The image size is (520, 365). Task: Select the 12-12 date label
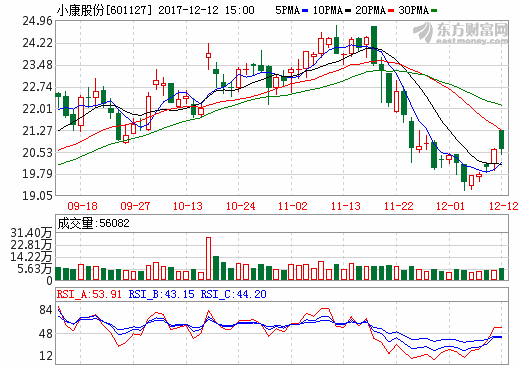click(x=503, y=206)
